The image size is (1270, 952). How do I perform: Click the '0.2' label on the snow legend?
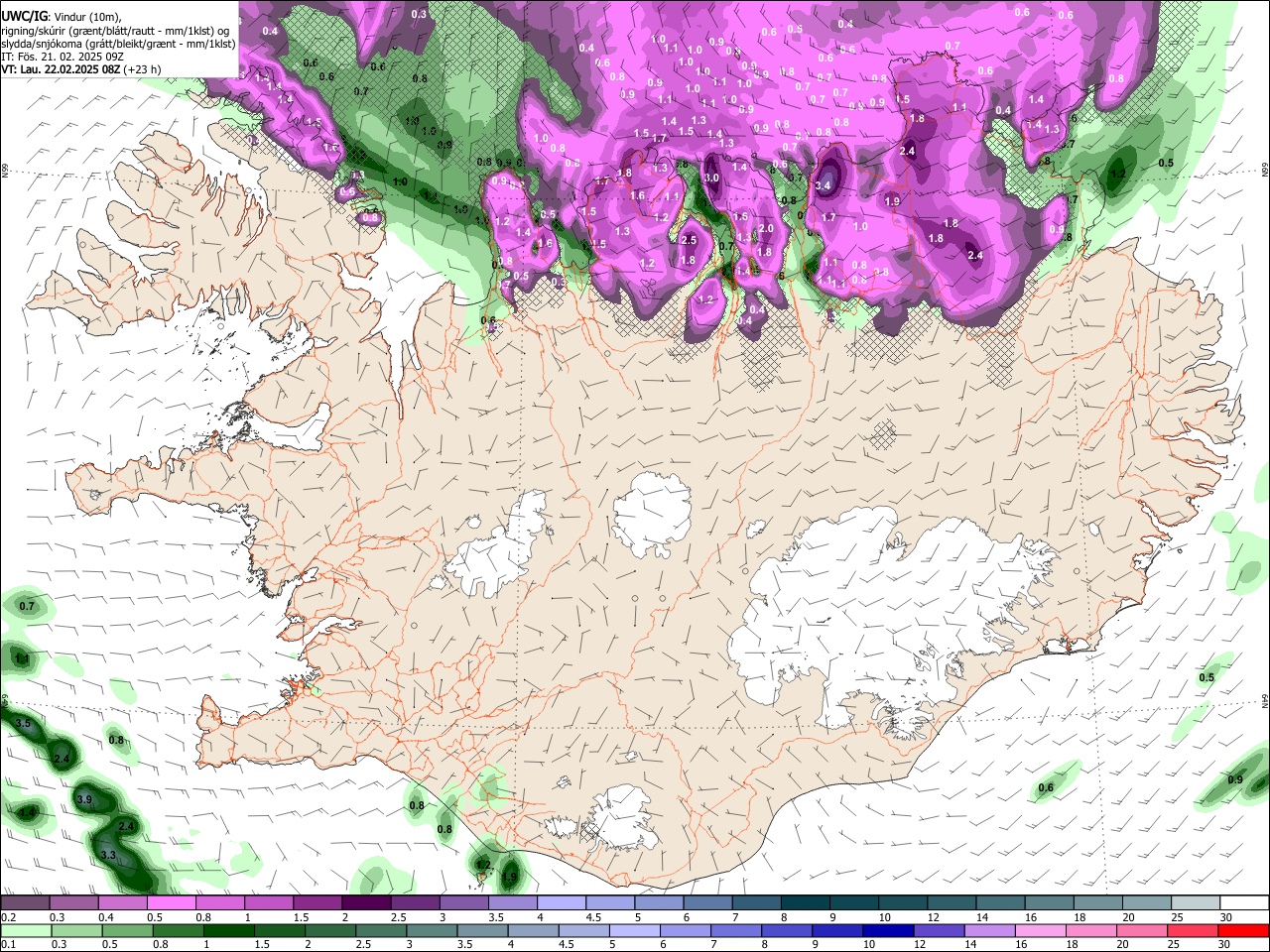coord(7,917)
